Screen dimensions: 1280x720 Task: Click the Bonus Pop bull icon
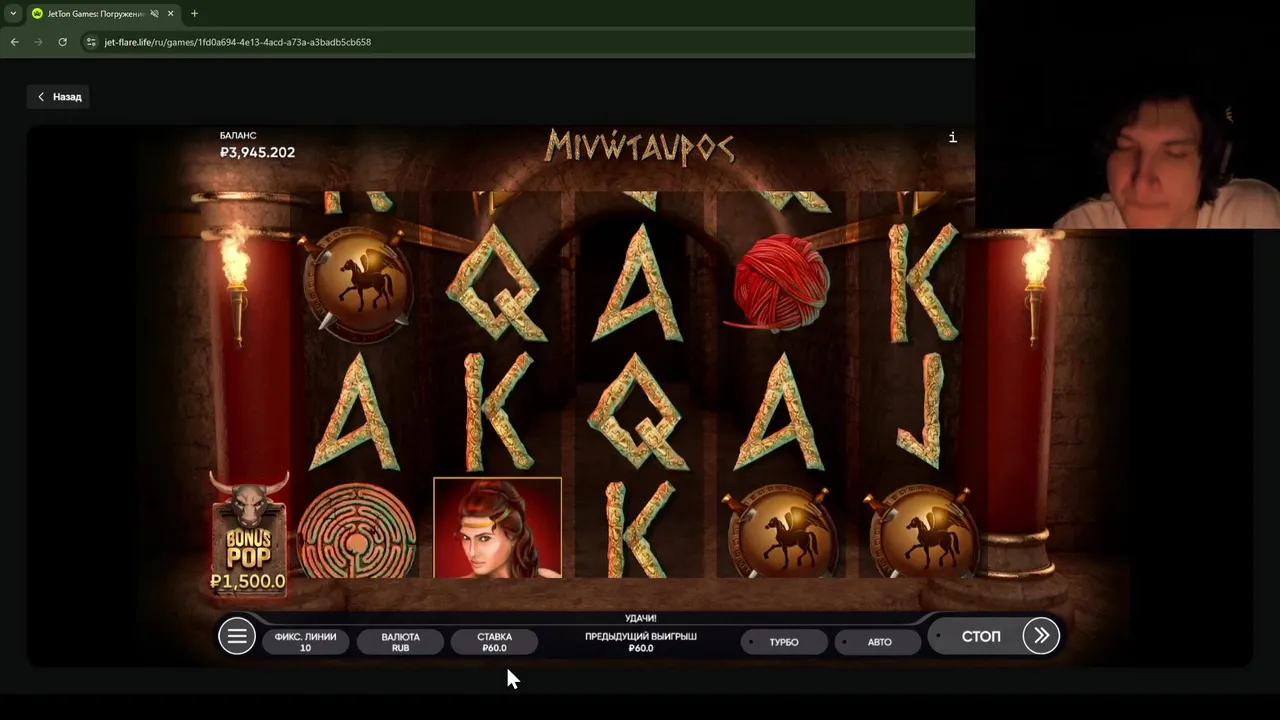click(249, 536)
